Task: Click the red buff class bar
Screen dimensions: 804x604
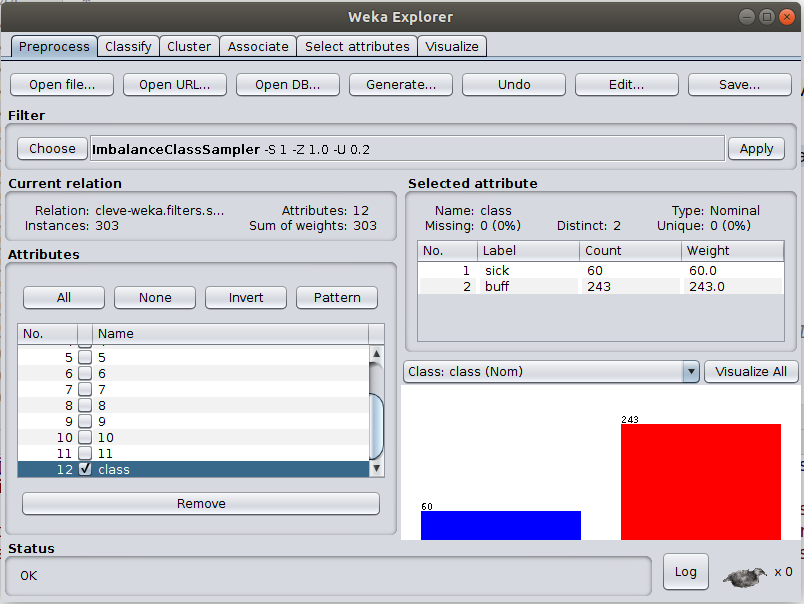Action: (701, 481)
